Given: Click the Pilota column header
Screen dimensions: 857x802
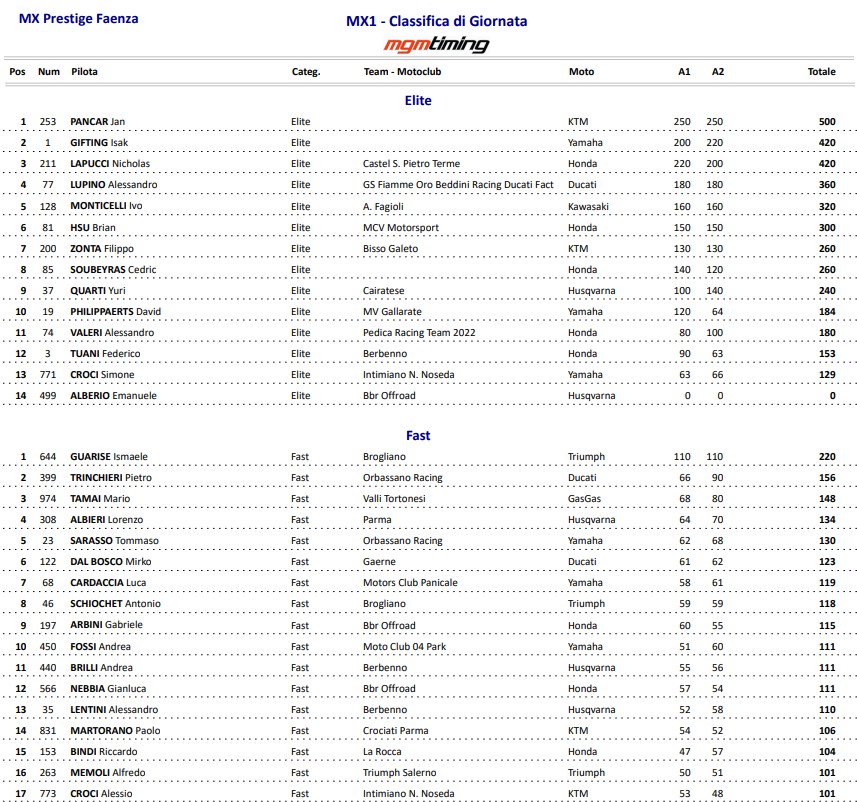Looking at the screenshot, I should tap(84, 72).
